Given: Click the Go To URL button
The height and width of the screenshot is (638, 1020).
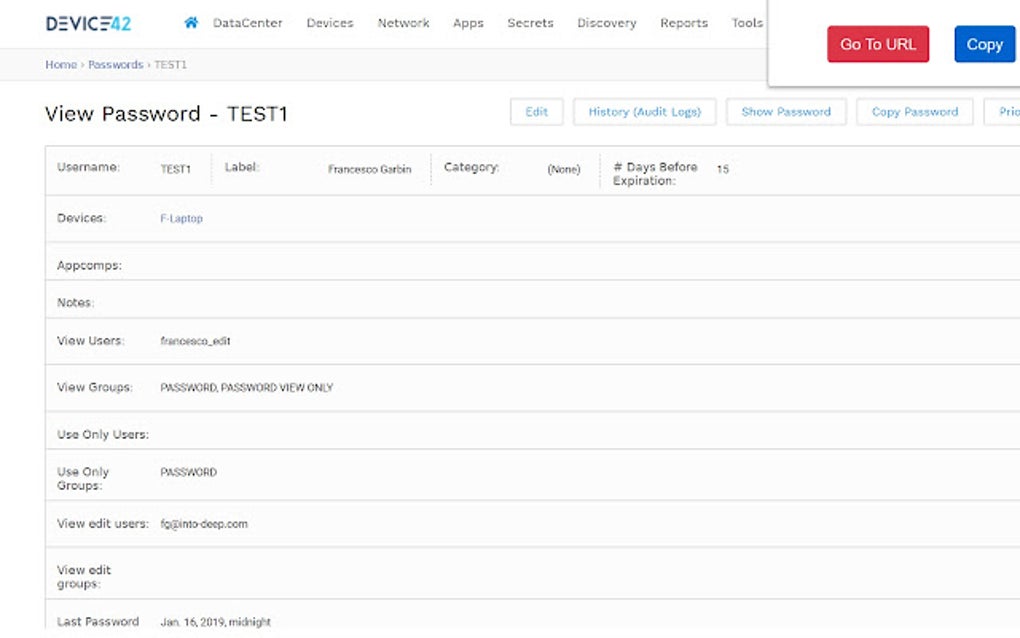Looking at the screenshot, I should pos(877,44).
